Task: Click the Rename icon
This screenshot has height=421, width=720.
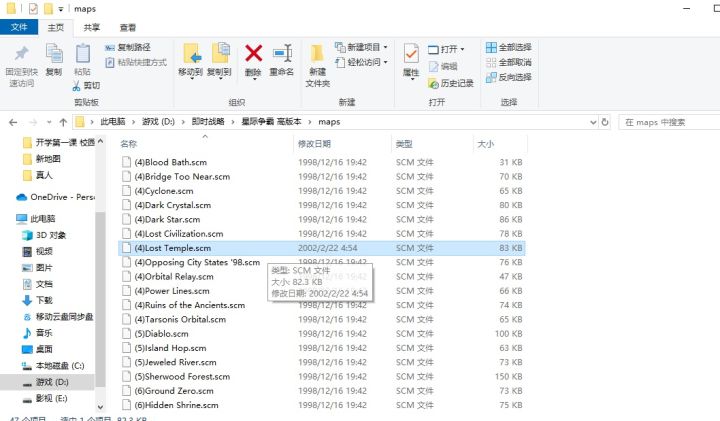Action: [282, 53]
